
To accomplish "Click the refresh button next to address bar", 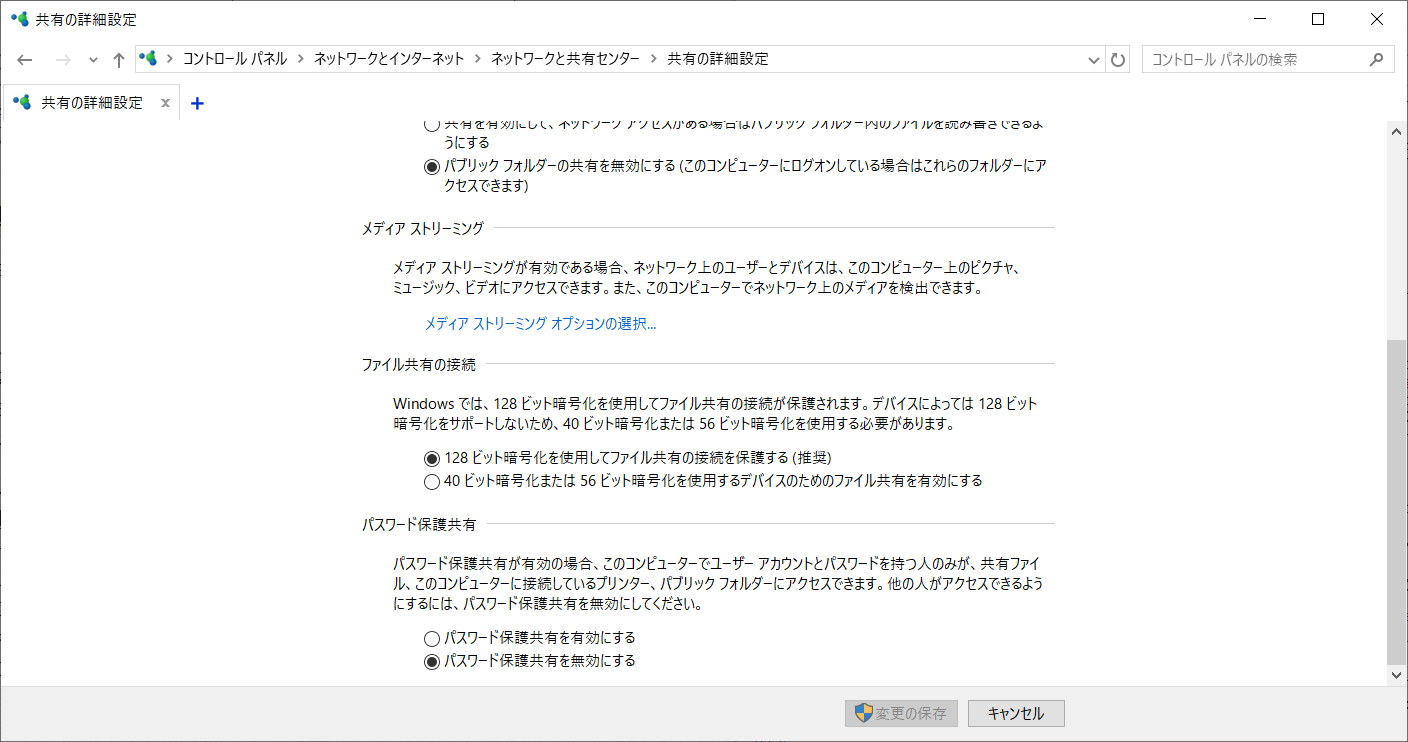I will point(1118,60).
